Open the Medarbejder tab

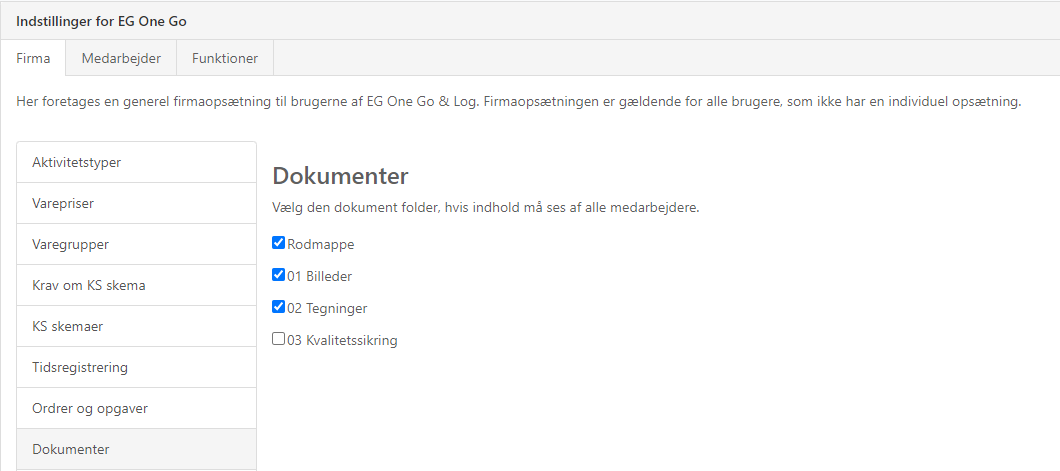[x=121, y=58]
